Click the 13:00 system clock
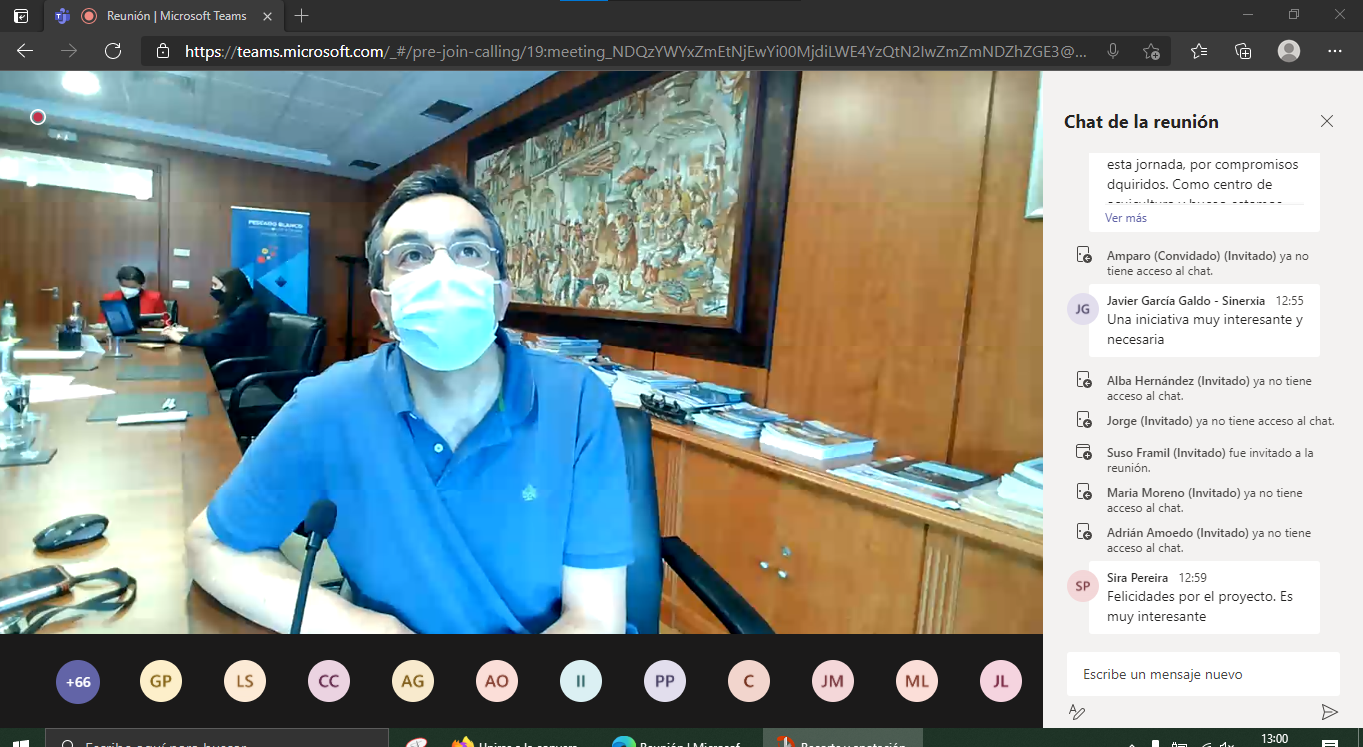The width and height of the screenshot is (1363, 747). (1275, 739)
